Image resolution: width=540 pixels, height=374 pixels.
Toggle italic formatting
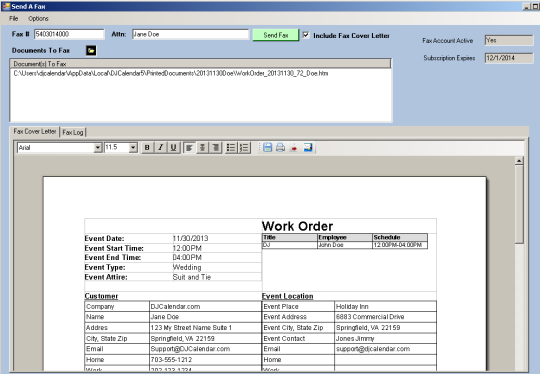coord(160,148)
